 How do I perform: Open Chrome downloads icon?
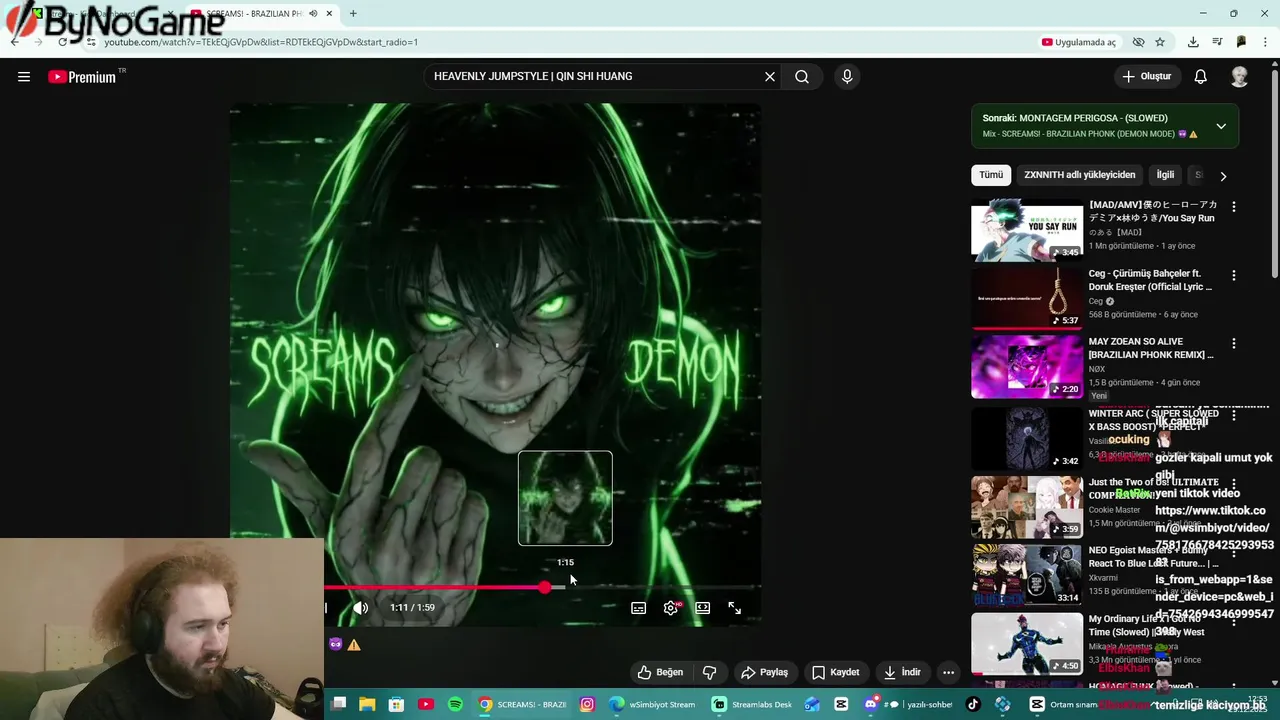[1193, 42]
